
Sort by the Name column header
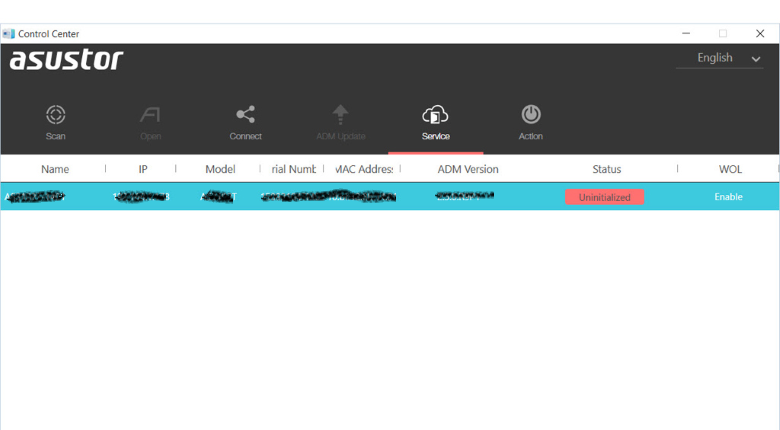coord(55,169)
